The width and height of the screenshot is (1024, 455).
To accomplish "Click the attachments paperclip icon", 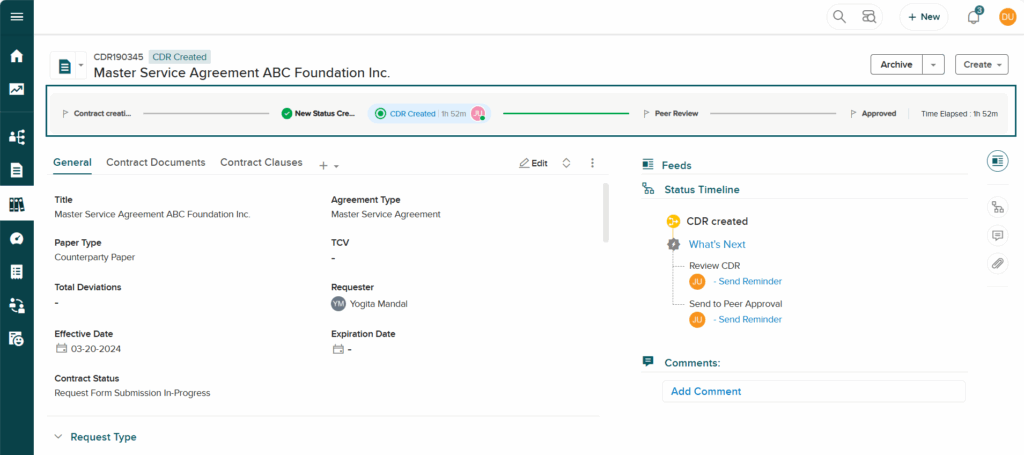I will tap(997, 264).
